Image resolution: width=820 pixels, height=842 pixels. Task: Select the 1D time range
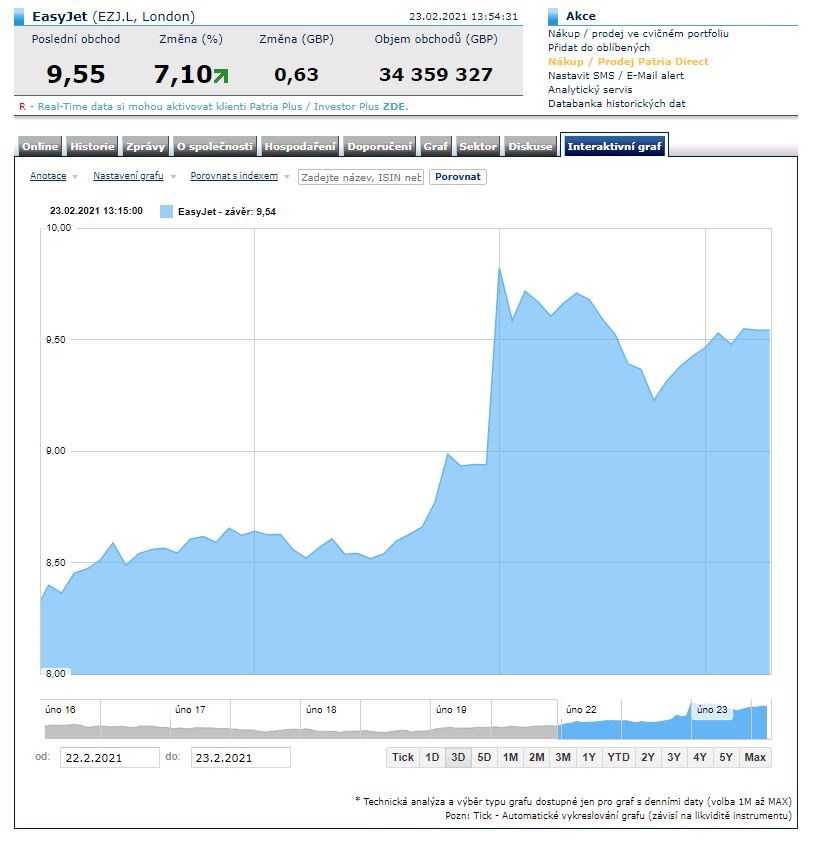[432, 757]
